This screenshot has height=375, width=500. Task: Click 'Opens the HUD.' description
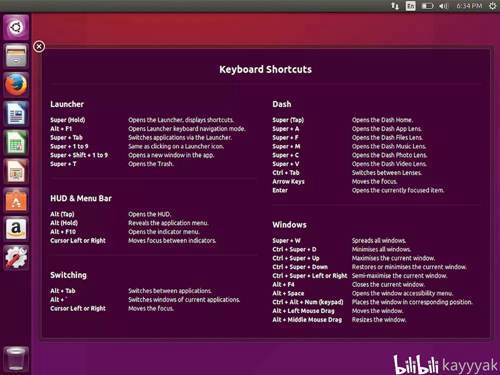150,214
